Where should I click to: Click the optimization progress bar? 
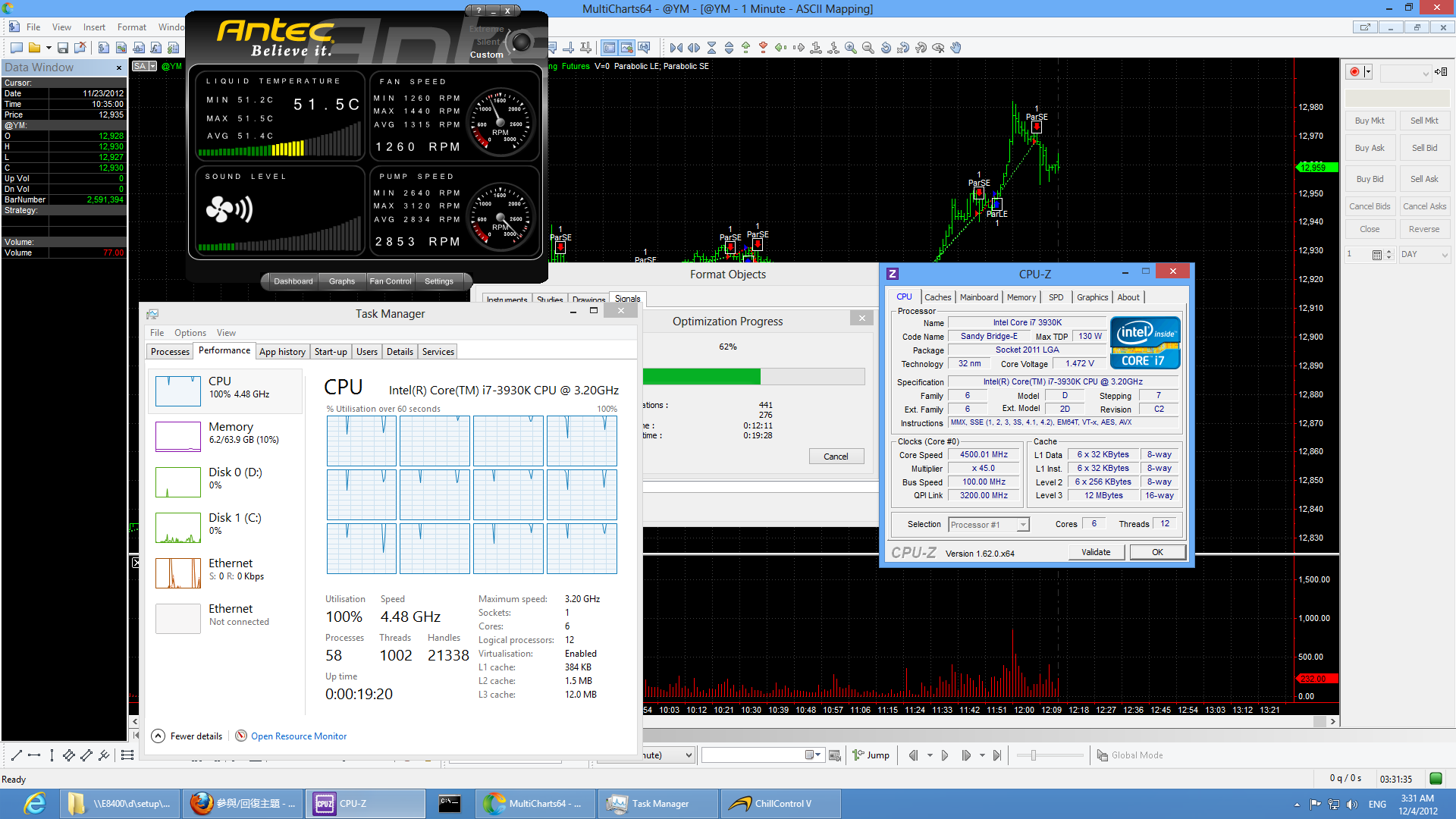pos(754,376)
